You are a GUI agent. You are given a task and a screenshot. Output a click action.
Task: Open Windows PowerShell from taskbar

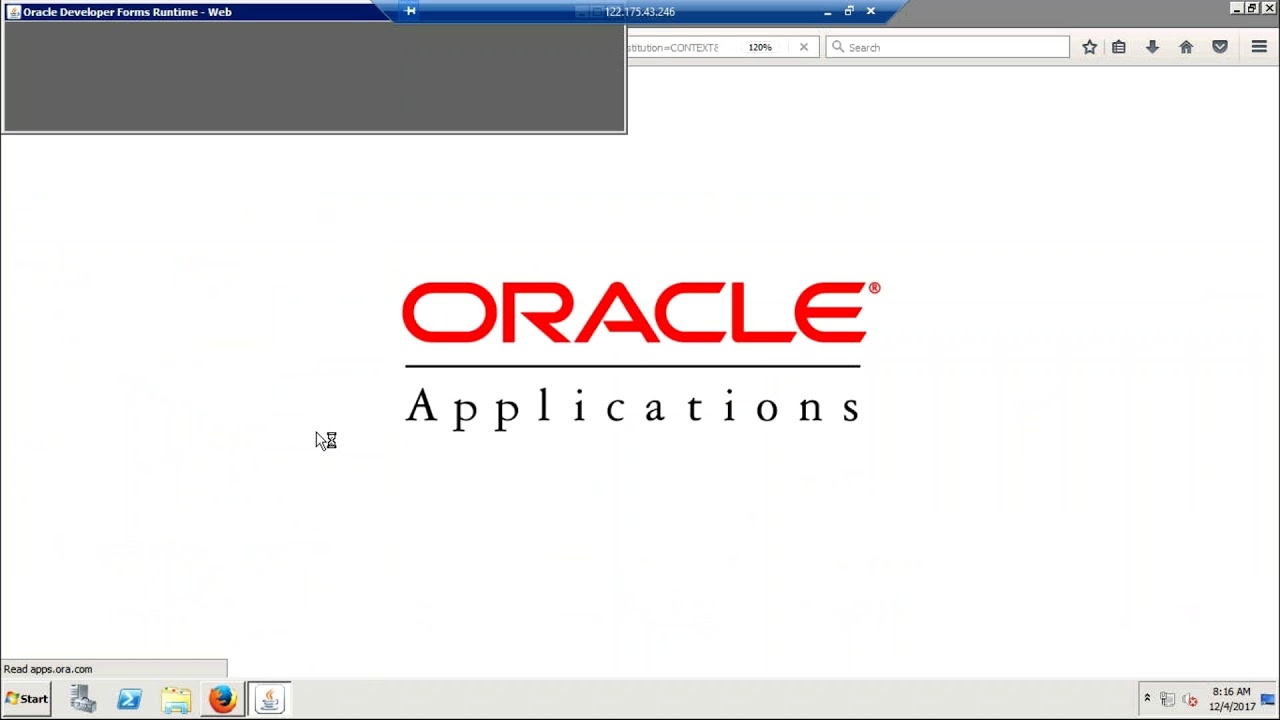[129, 699]
